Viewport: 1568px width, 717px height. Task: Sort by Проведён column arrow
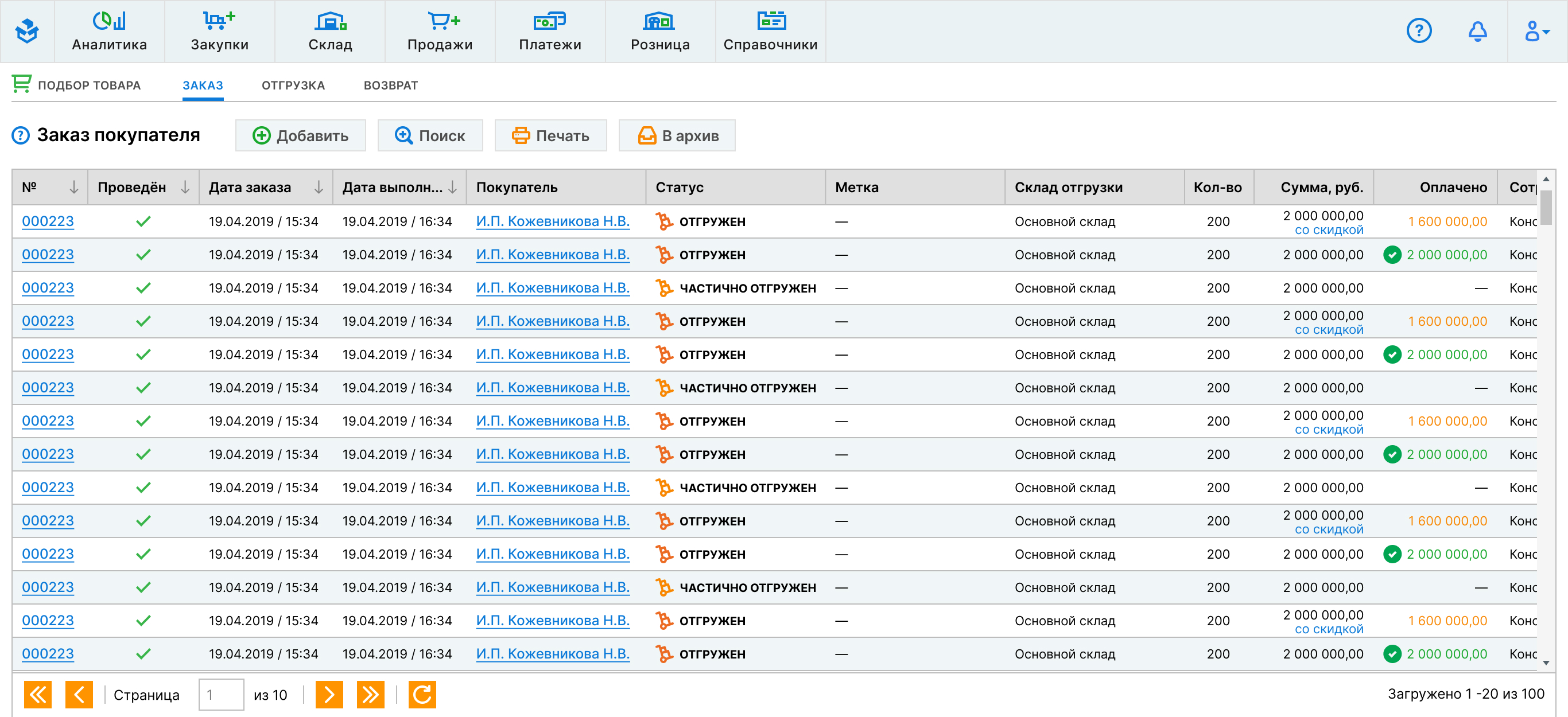185,188
